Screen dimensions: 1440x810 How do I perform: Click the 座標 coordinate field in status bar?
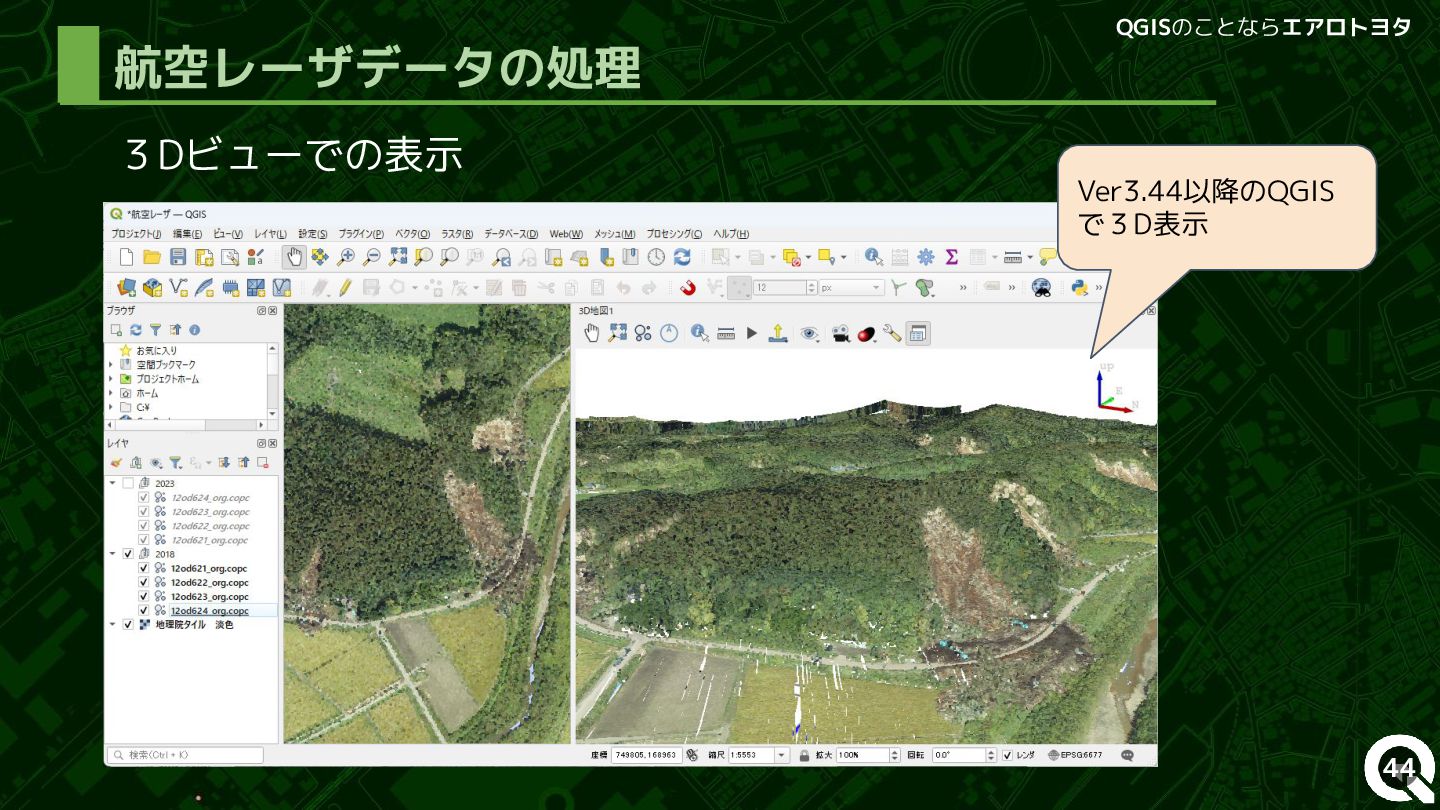[x=645, y=755]
